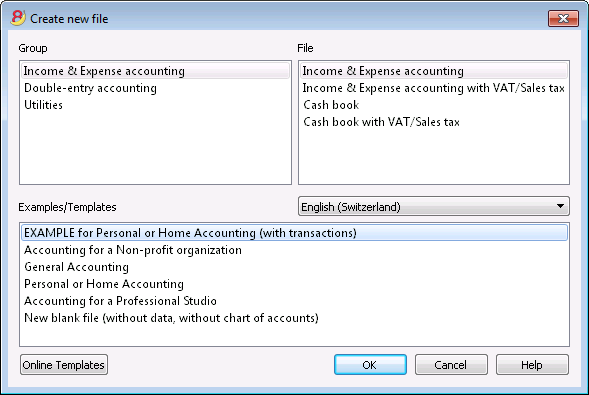This screenshot has height=395, width=589.
Task: Close the Create new file dialog
Action: click(563, 18)
